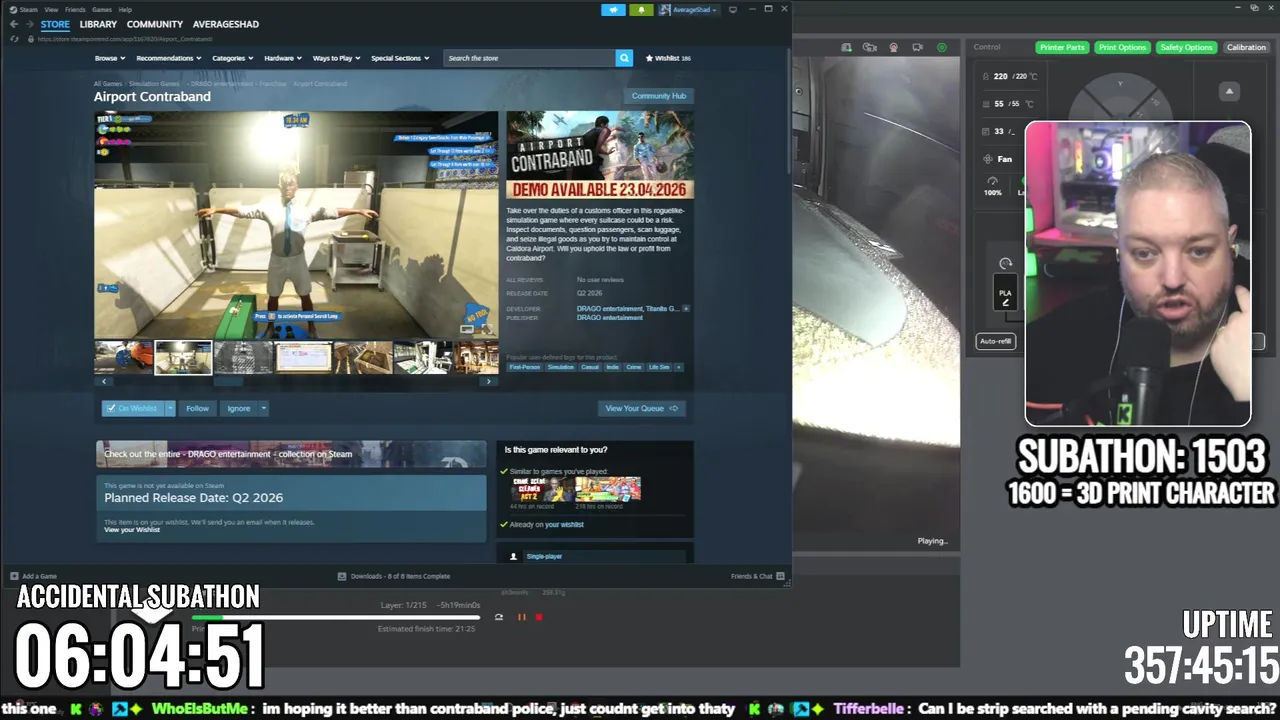
Task: Open Hardware dropdown menu
Action: pyautogui.click(x=283, y=58)
